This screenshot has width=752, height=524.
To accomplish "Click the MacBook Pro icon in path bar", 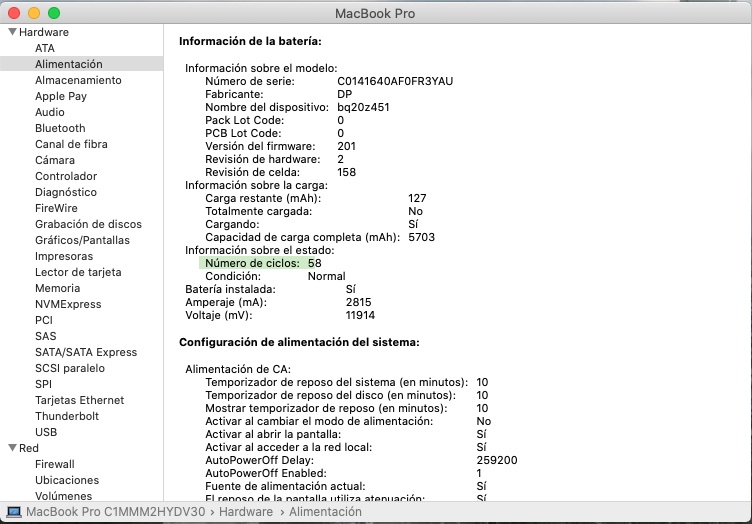I will 14,511.
